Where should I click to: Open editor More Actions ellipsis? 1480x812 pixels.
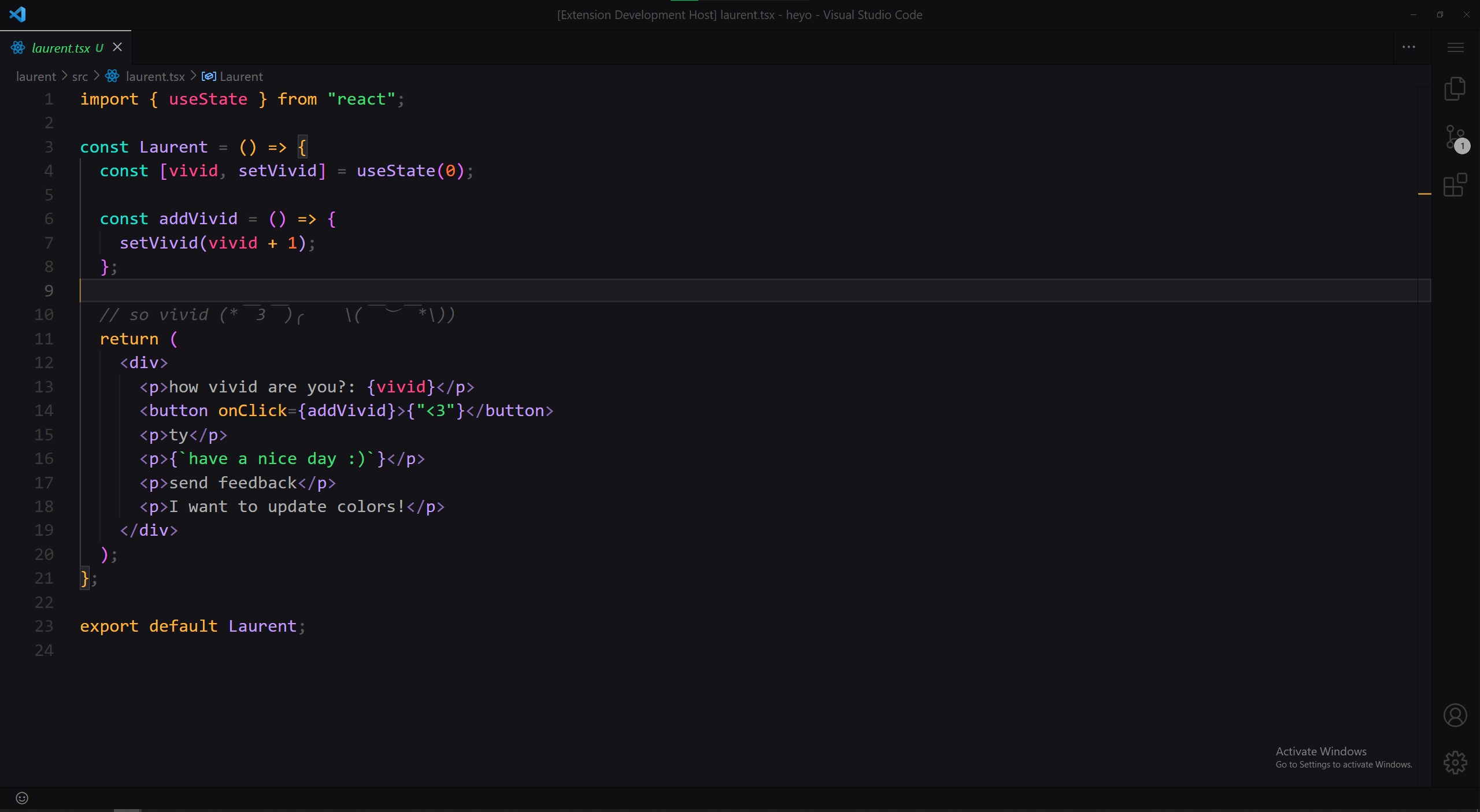pos(1408,47)
